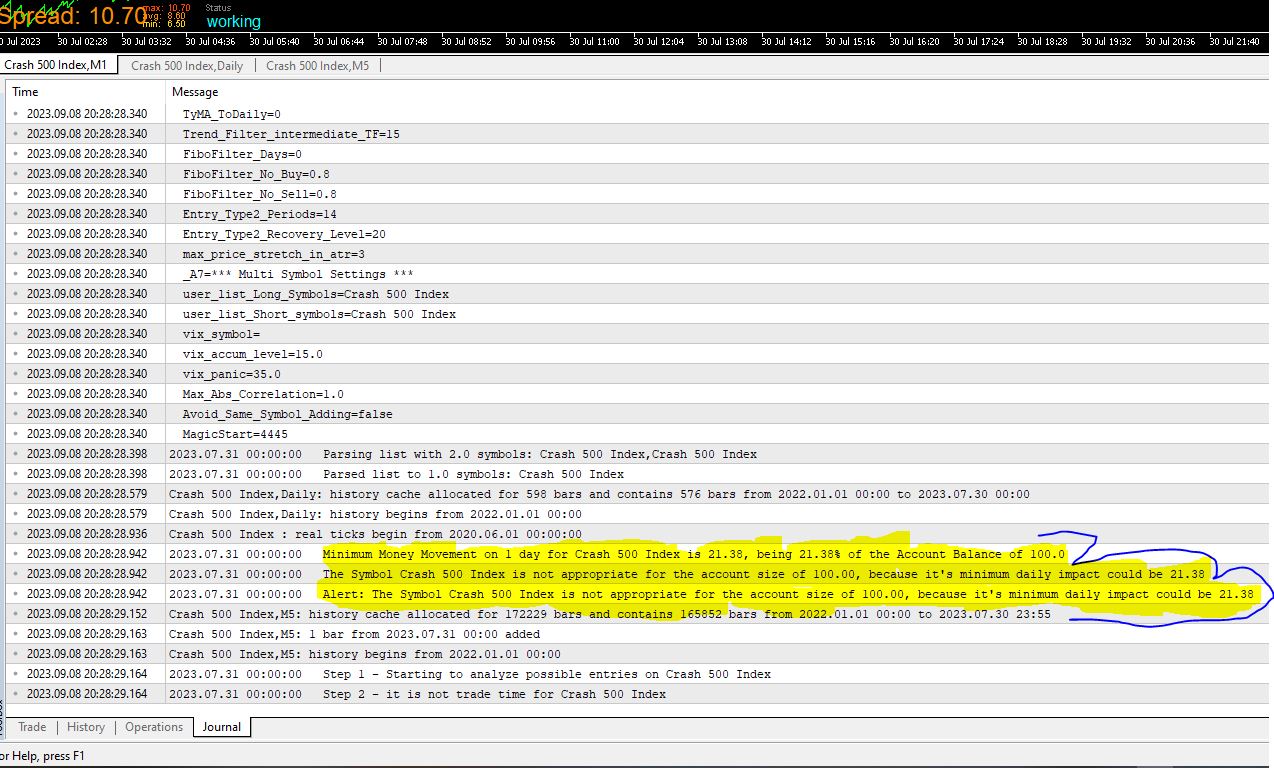Screen dimensions: 1274x768
Task: Click the 30 Jul 21:40 time axis label
Action: (x=1234, y=42)
